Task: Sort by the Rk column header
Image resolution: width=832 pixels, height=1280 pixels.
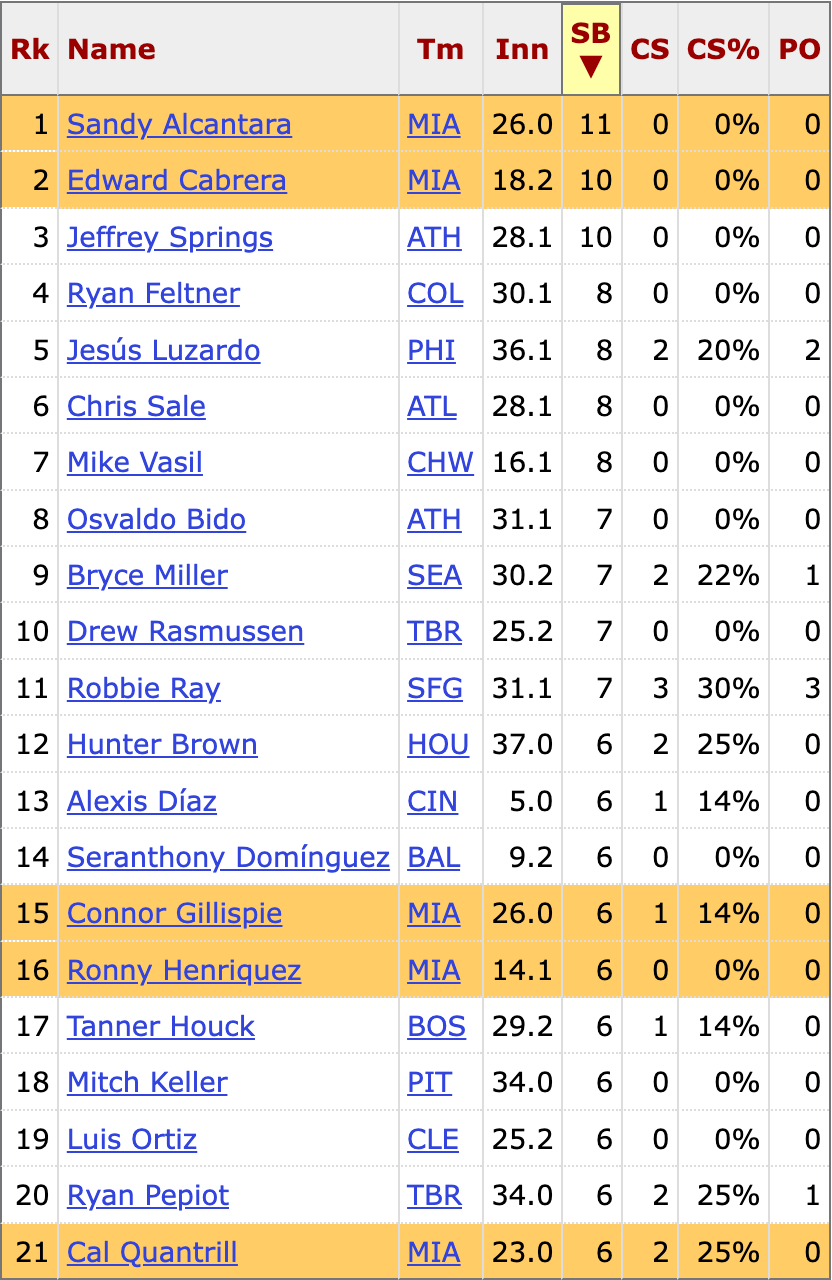Action: coord(30,49)
